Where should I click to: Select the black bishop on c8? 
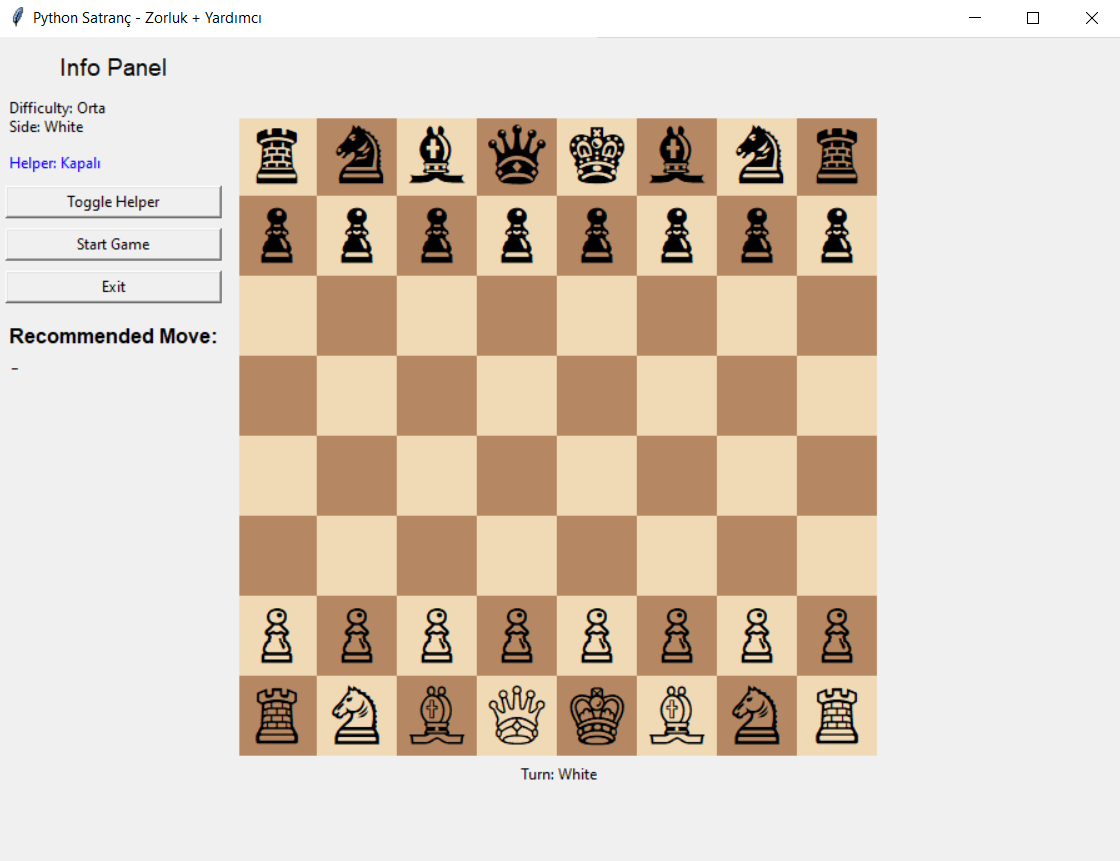(437, 156)
